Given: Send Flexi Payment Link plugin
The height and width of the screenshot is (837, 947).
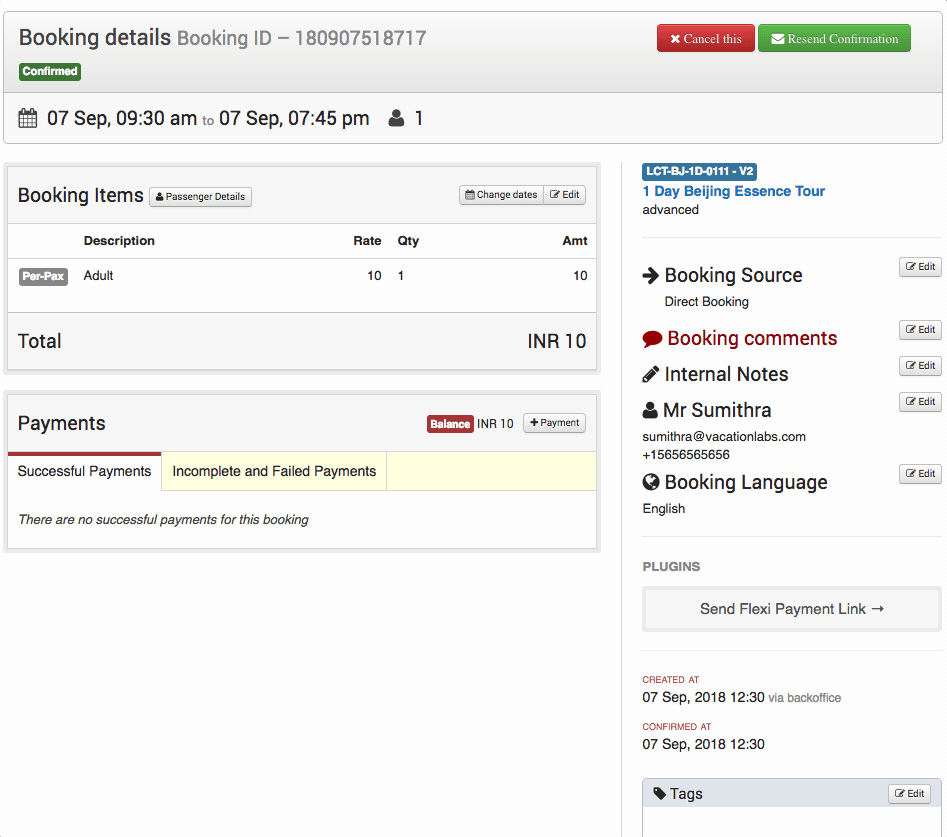Looking at the screenshot, I should pos(791,609).
